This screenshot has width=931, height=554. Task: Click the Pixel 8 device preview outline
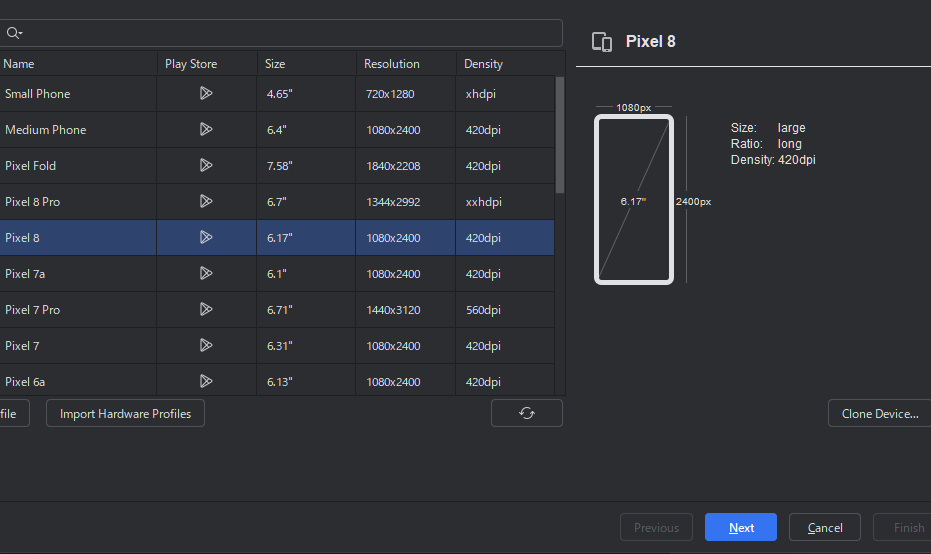[634, 200]
